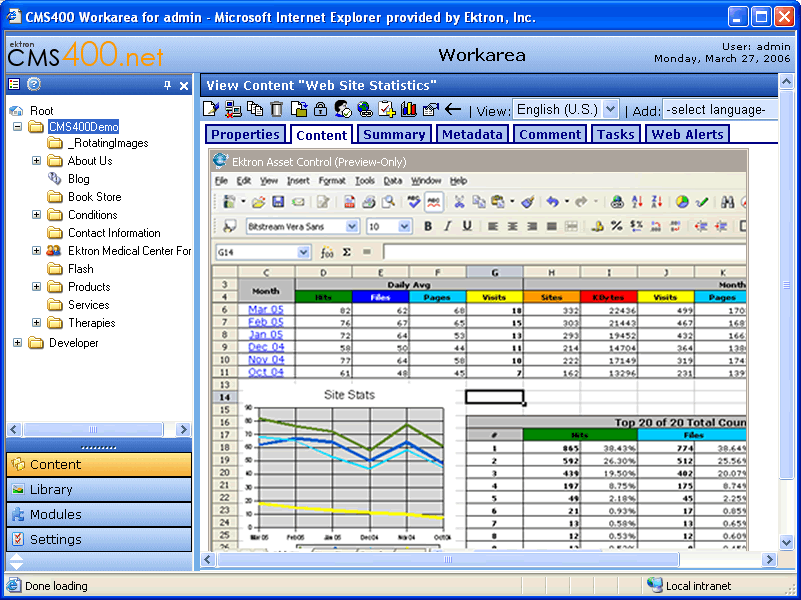801x600 pixels.
Task: Click the Mar 05 link in spreadsheet
Action: click(x=266, y=309)
